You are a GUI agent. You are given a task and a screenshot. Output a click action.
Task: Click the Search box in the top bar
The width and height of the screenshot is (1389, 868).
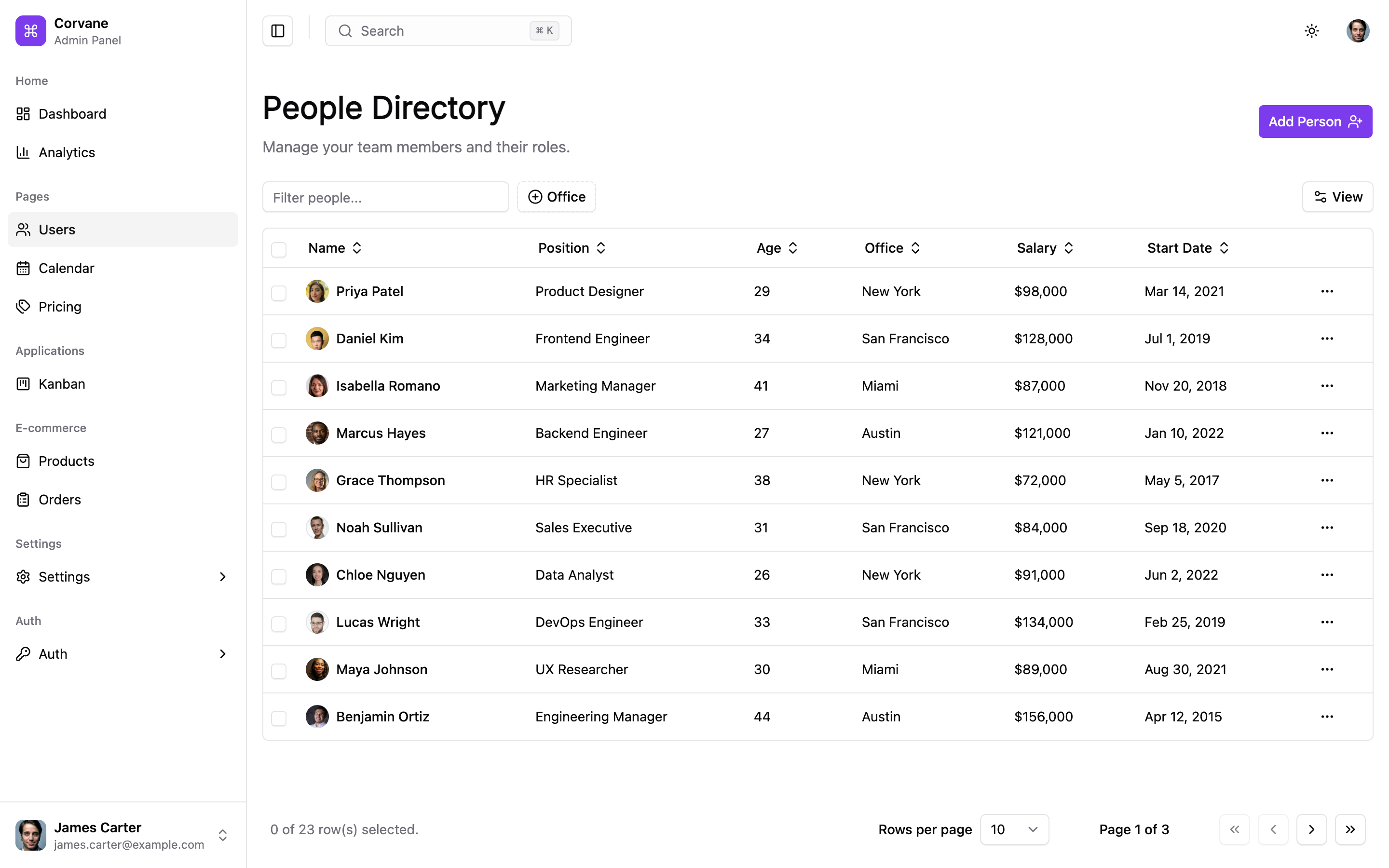click(448, 31)
